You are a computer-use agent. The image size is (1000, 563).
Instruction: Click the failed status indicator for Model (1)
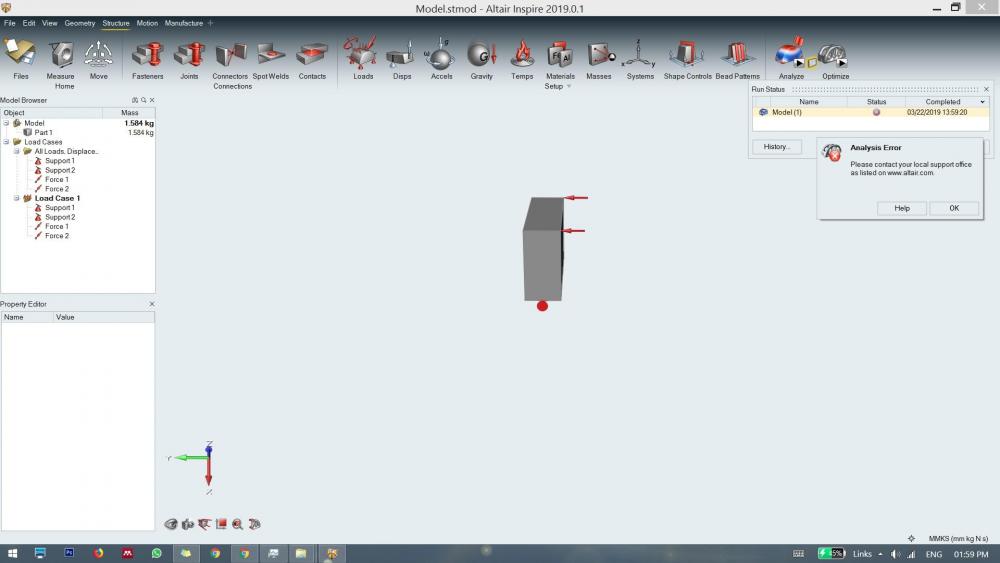pos(876,112)
